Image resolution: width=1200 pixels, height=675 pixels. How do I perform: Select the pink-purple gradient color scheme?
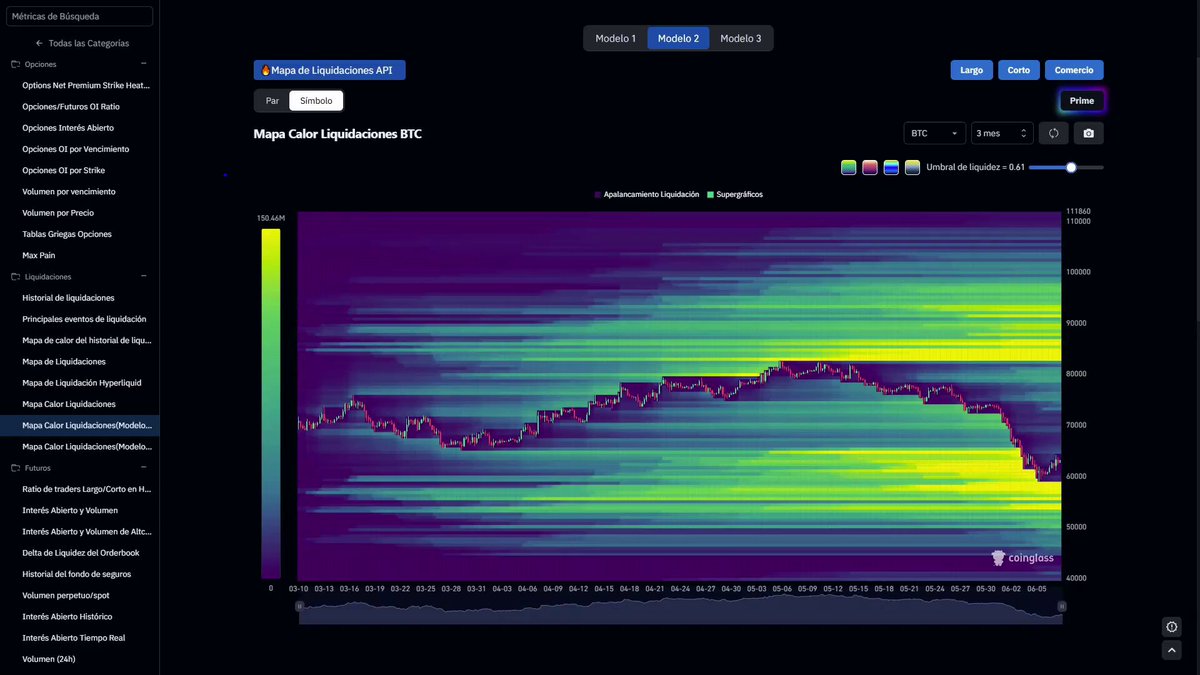click(x=870, y=167)
